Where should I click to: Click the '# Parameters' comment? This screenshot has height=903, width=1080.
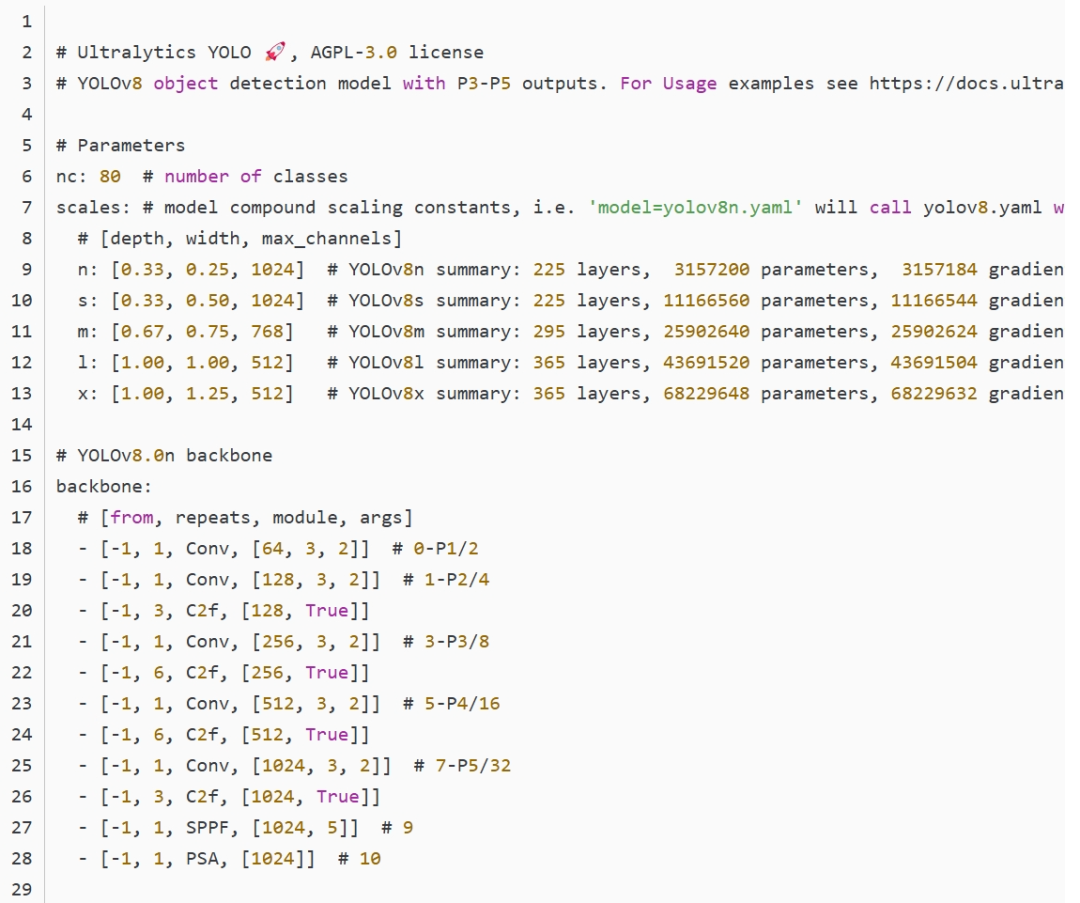[x=121, y=145]
